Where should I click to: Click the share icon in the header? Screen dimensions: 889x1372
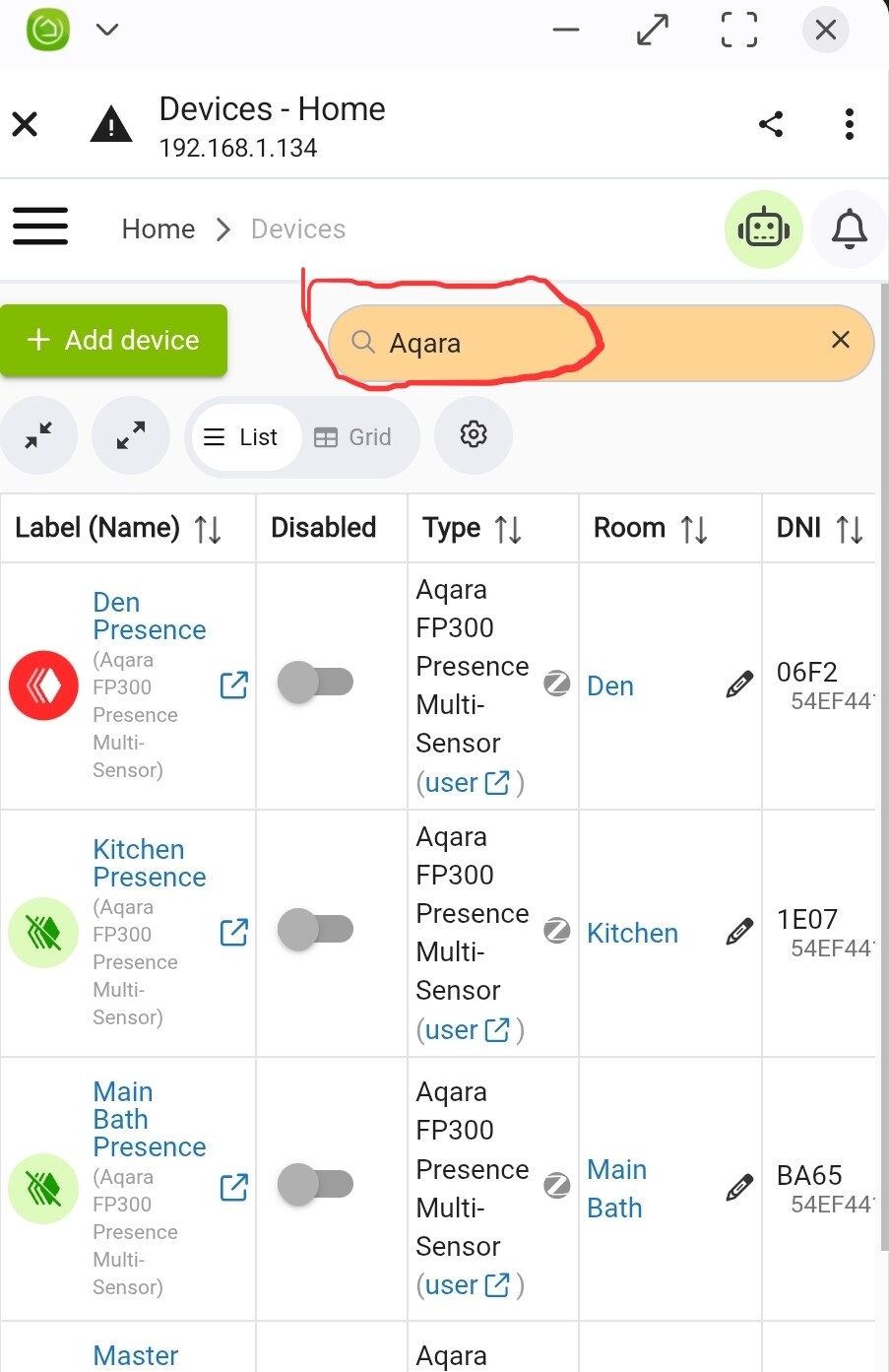point(771,124)
